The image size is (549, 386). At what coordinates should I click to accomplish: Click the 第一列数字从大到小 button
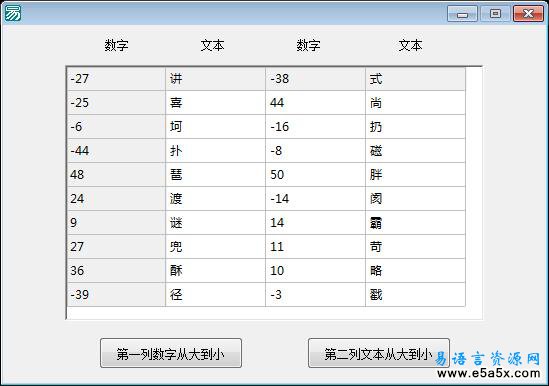coord(171,353)
